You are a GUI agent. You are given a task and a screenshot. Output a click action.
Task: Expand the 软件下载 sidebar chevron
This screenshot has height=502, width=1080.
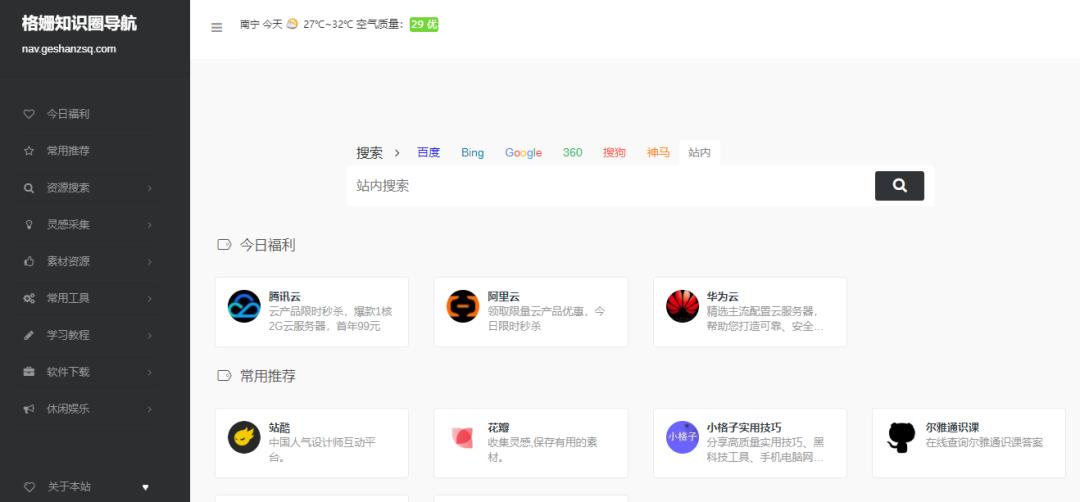click(149, 372)
